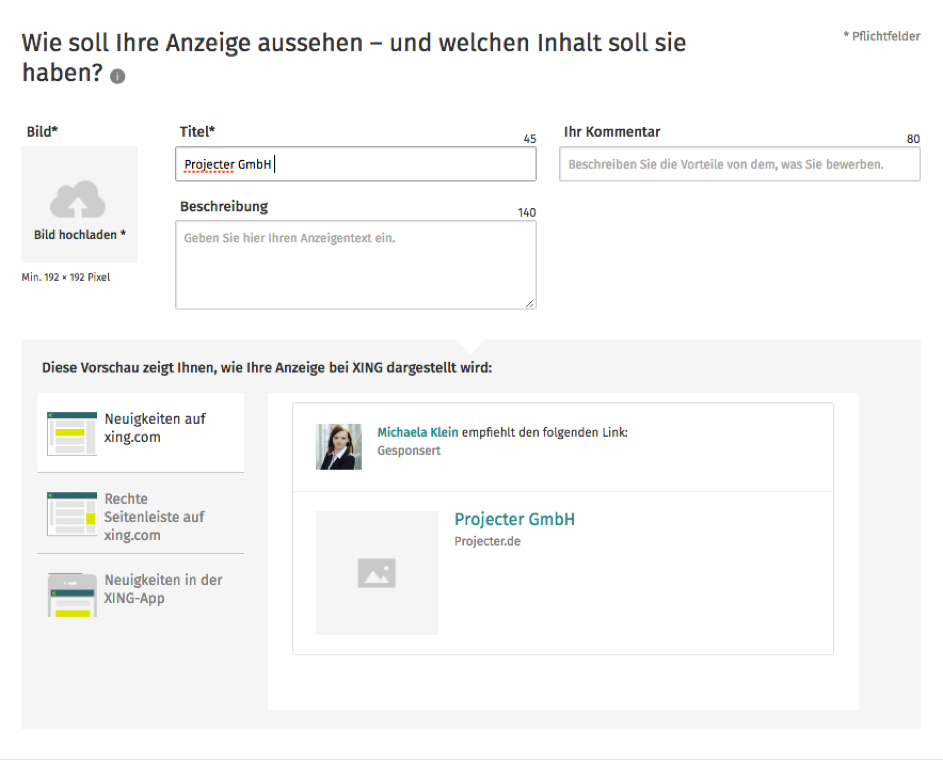Click the ad image placeholder thumbnail

tap(376, 573)
